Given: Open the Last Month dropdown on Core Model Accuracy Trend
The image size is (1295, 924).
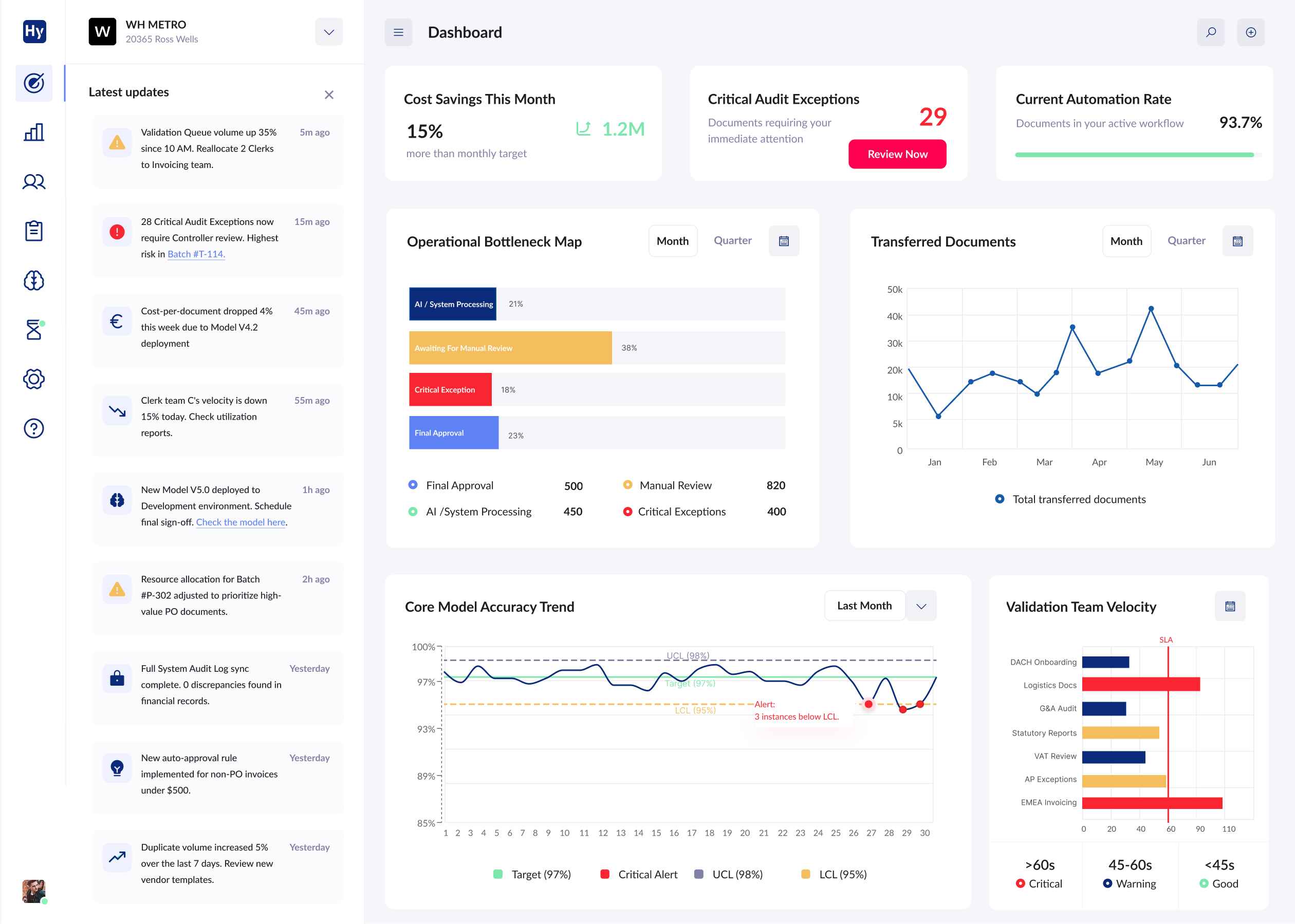Looking at the screenshot, I should tap(880, 606).
